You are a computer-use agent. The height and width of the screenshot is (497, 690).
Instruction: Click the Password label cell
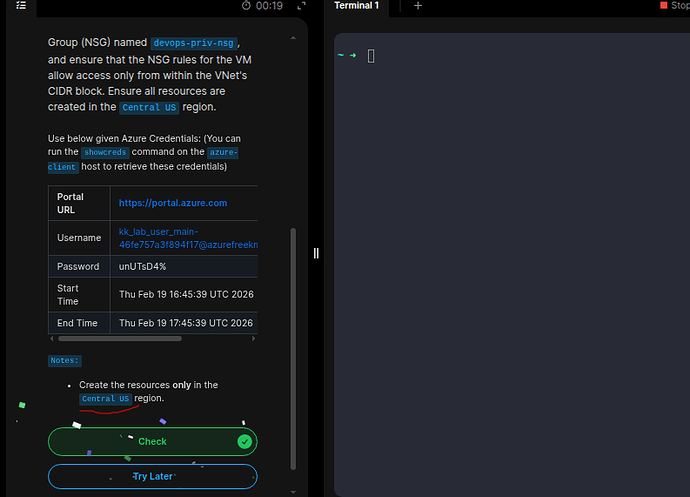79,266
